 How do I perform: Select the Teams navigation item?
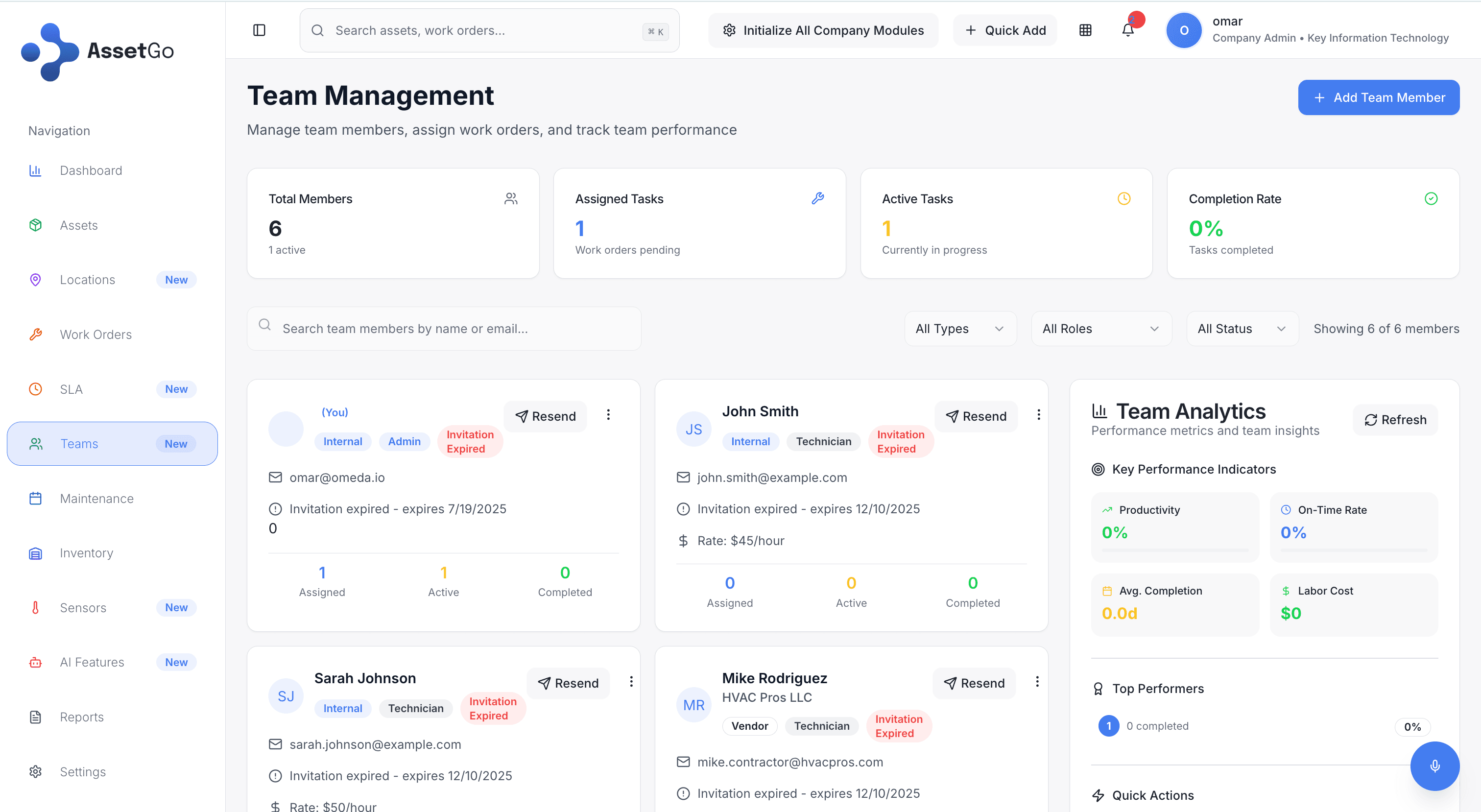pos(112,443)
